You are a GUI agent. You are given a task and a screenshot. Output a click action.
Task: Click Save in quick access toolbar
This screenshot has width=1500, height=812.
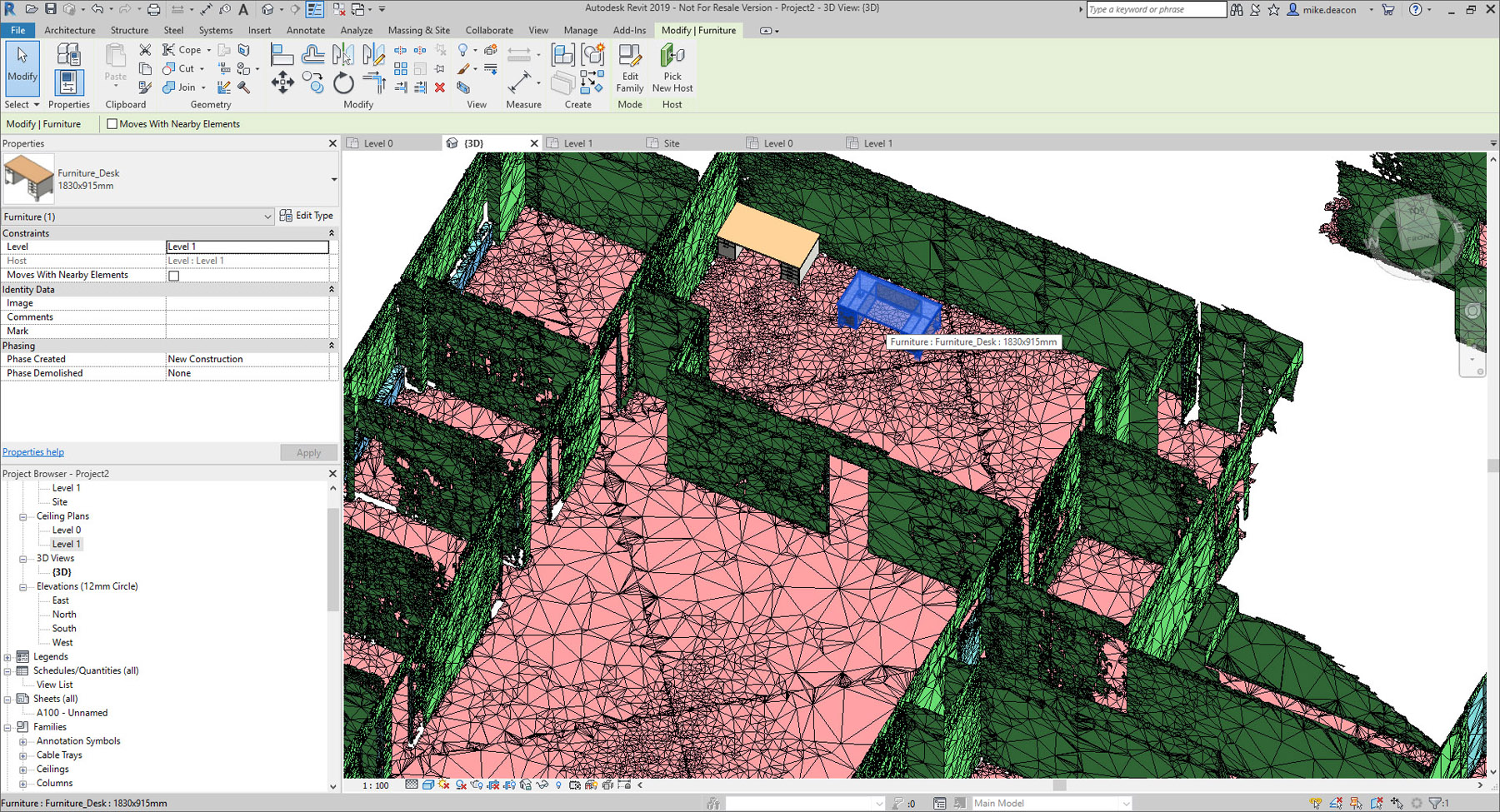(x=51, y=10)
